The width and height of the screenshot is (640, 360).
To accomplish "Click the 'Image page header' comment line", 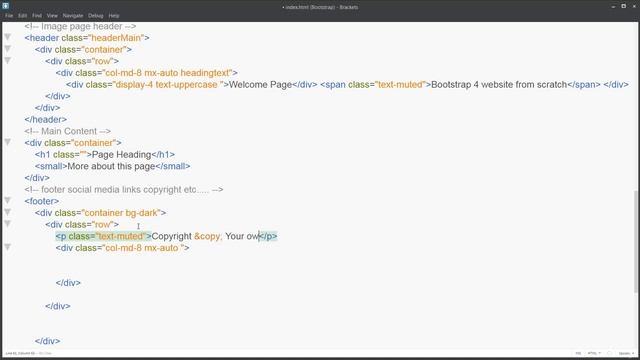I will point(80,26).
